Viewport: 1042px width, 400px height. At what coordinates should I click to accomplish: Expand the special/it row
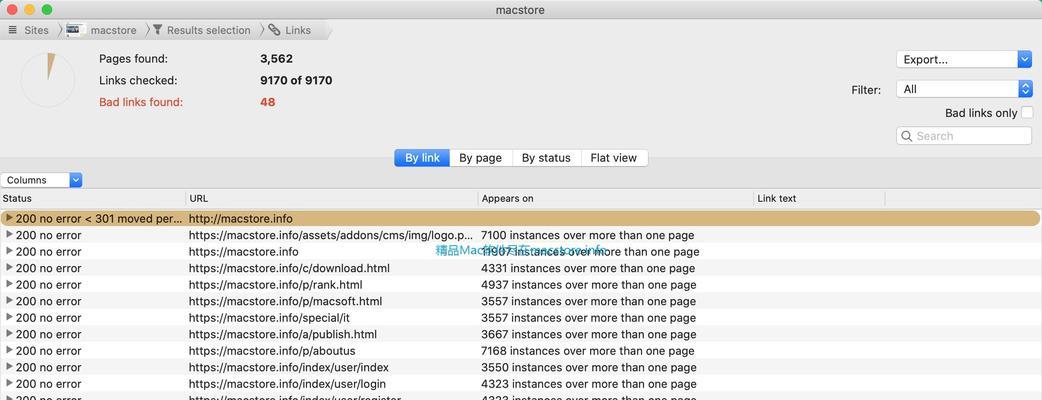click(x=9, y=318)
